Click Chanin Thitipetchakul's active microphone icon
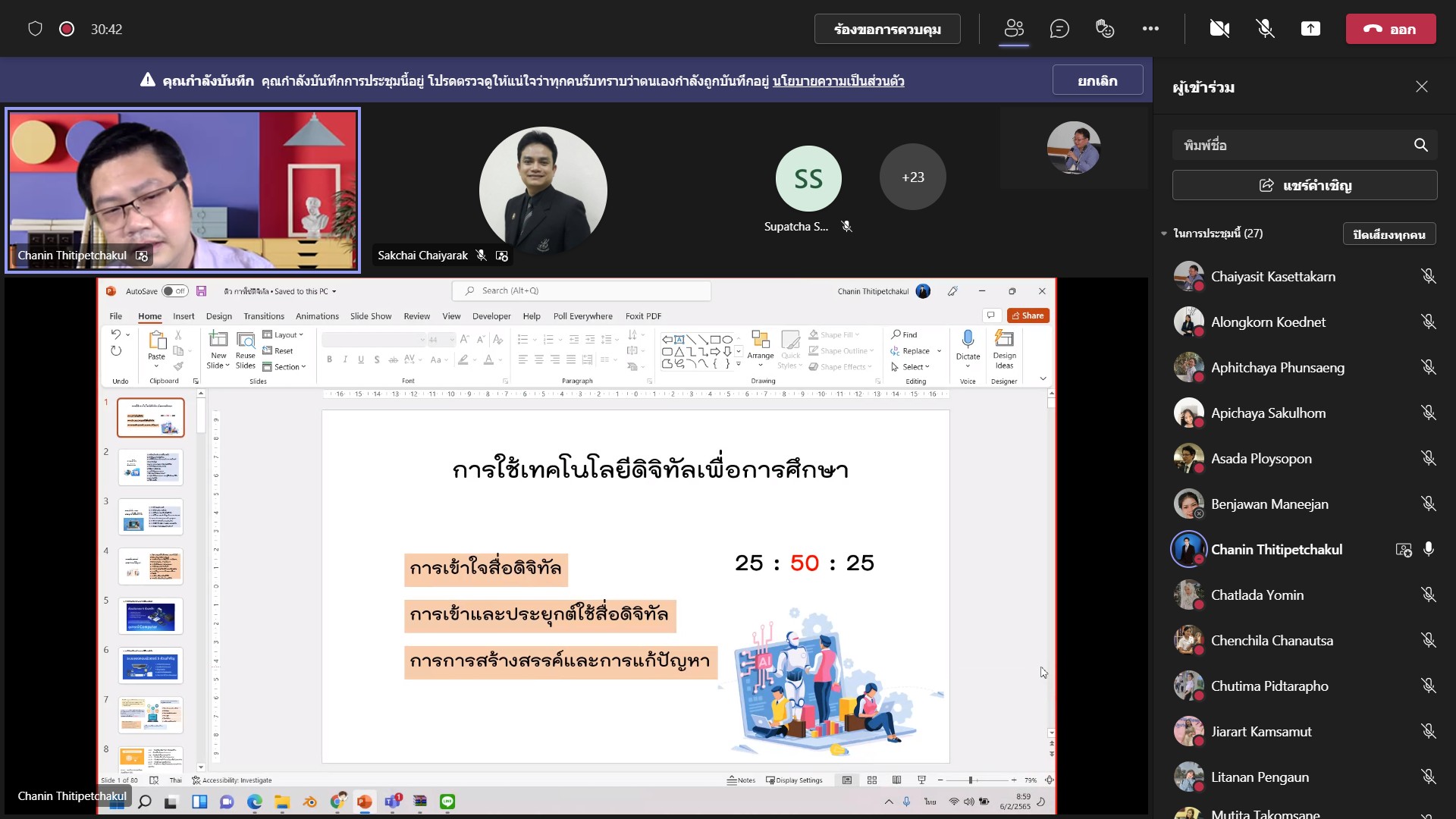The width and height of the screenshot is (1456, 819). coord(1428,550)
